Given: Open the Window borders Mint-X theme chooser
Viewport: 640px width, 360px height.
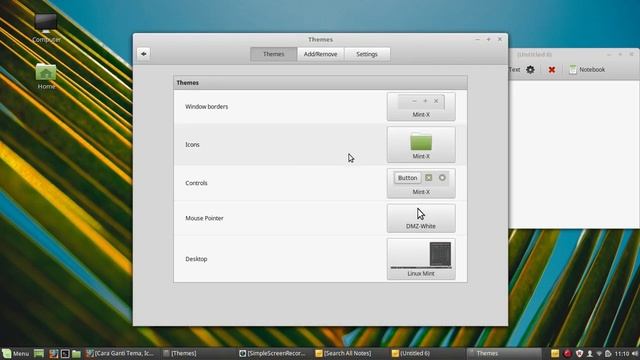Looking at the screenshot, I should 421,107.
